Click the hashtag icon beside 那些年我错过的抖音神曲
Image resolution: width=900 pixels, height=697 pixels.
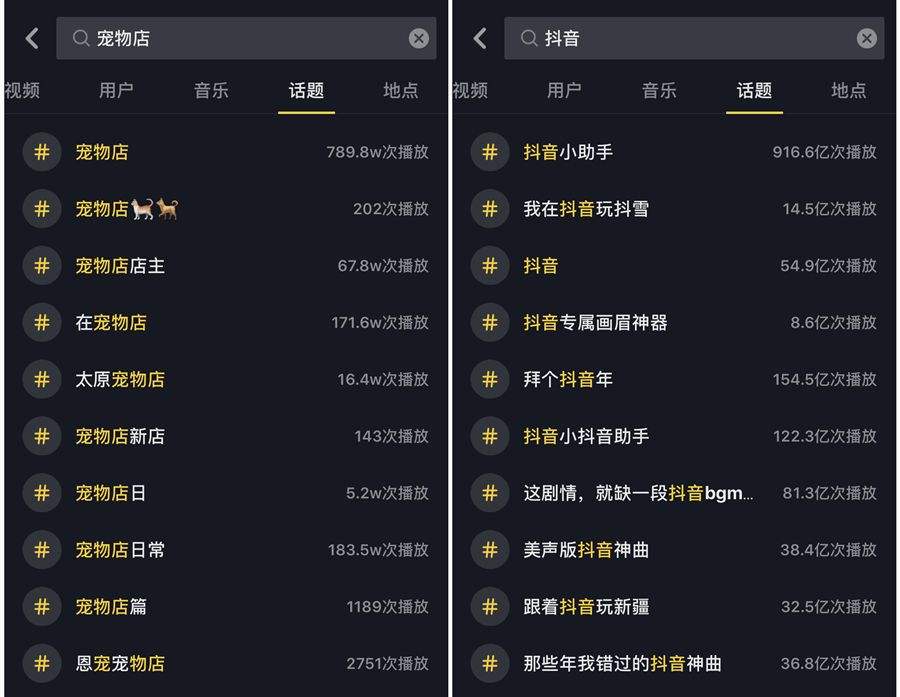[x=489, y=663]
